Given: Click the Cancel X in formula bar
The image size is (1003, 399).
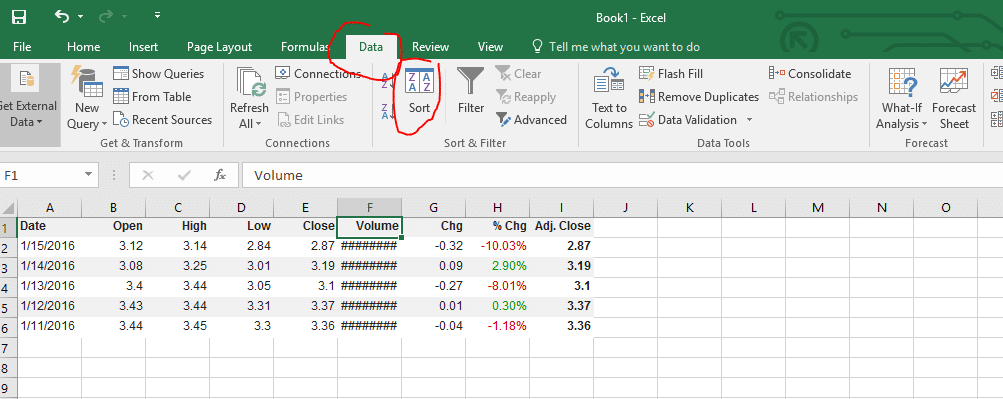Looking at the screenshot, I should tap(148, 175).
